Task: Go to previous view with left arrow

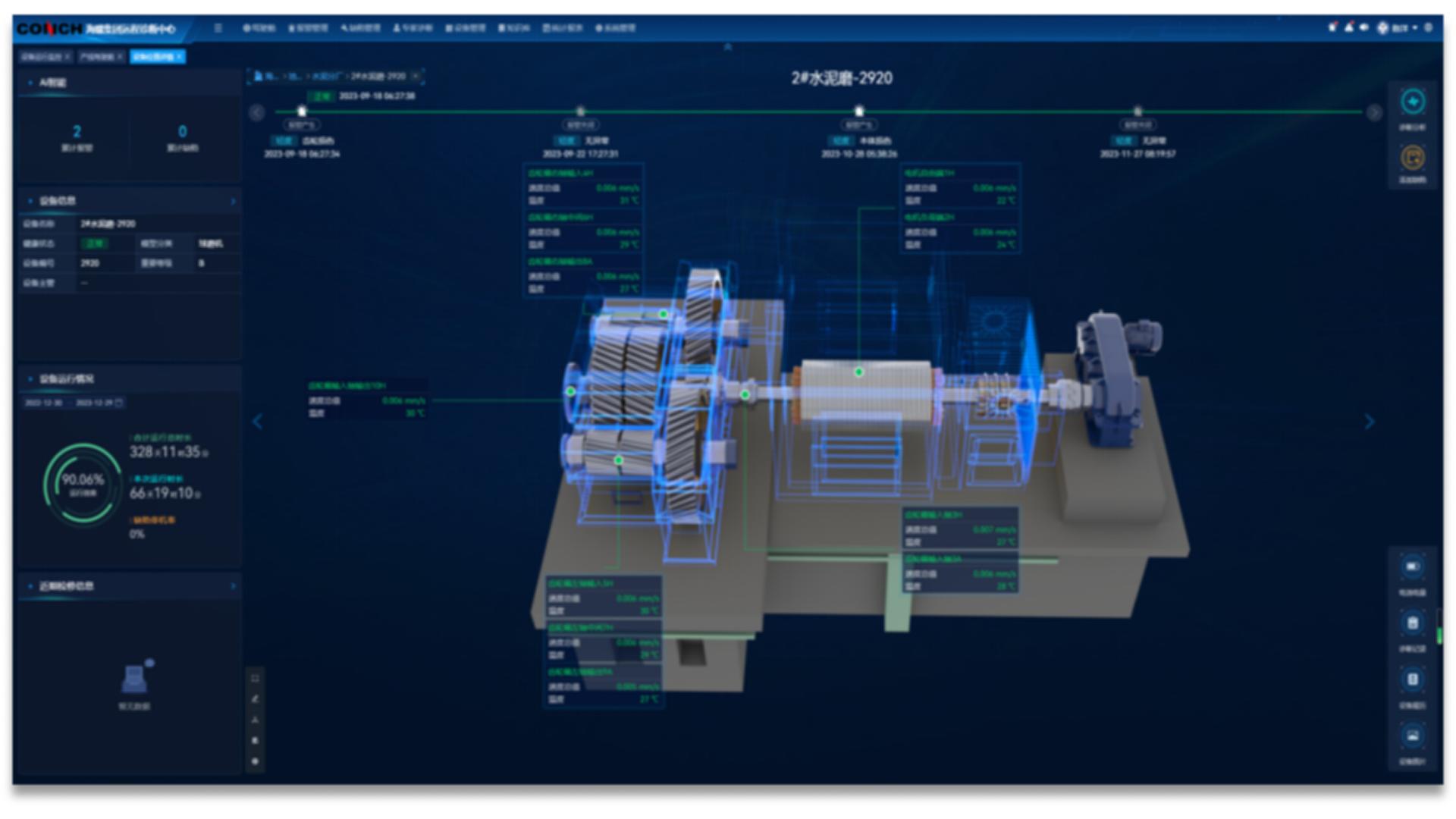Action: pyautogui.click(x=258, y=422)
